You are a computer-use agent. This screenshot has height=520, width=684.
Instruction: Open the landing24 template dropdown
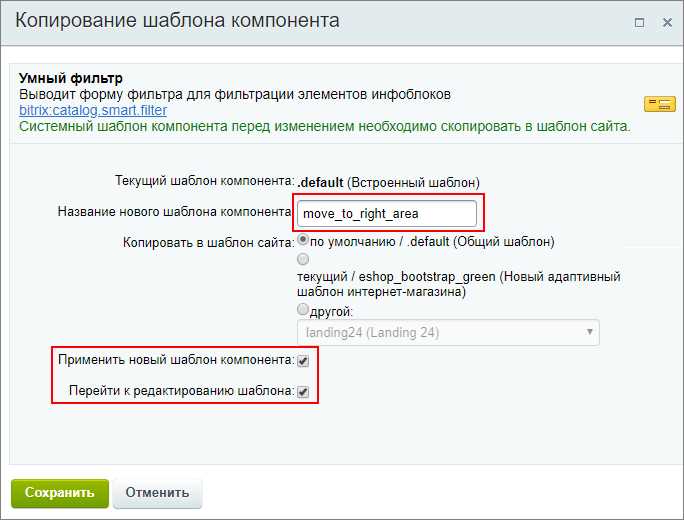[x=448, y=332]
